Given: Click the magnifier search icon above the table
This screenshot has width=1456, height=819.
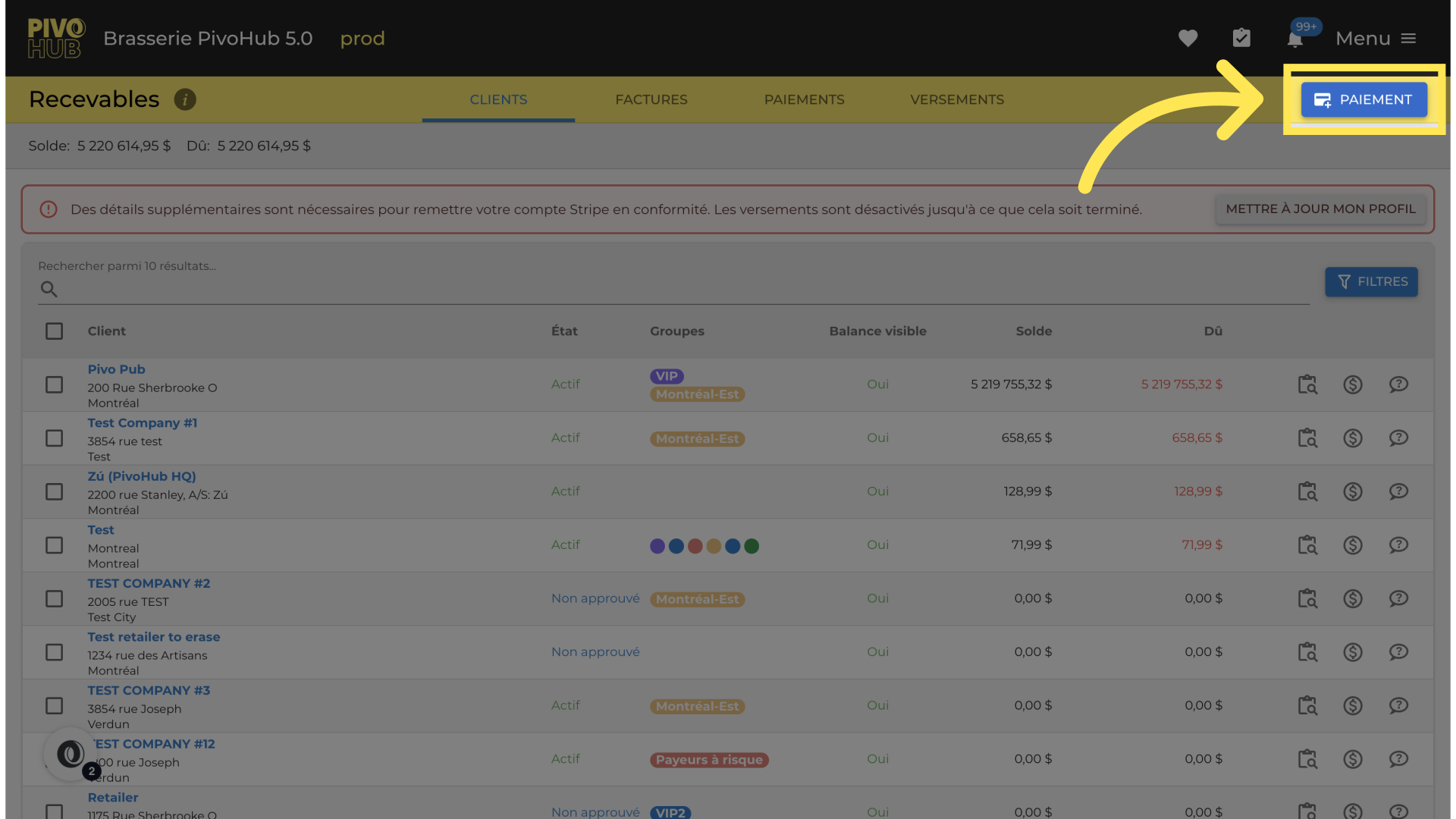Looking at the screenshot, I should point(49,289).
